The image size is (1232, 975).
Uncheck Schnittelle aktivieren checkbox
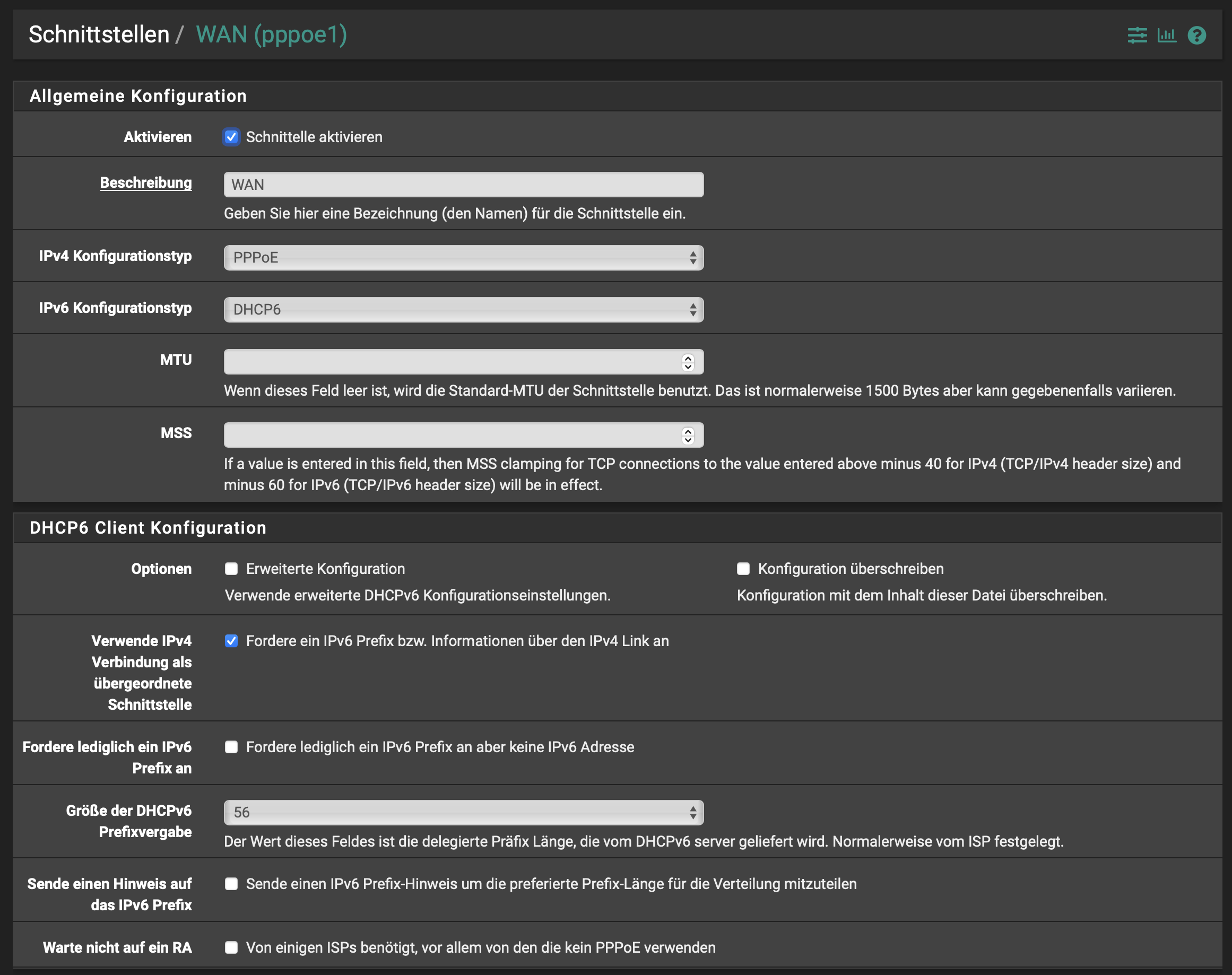click(231, 137)
